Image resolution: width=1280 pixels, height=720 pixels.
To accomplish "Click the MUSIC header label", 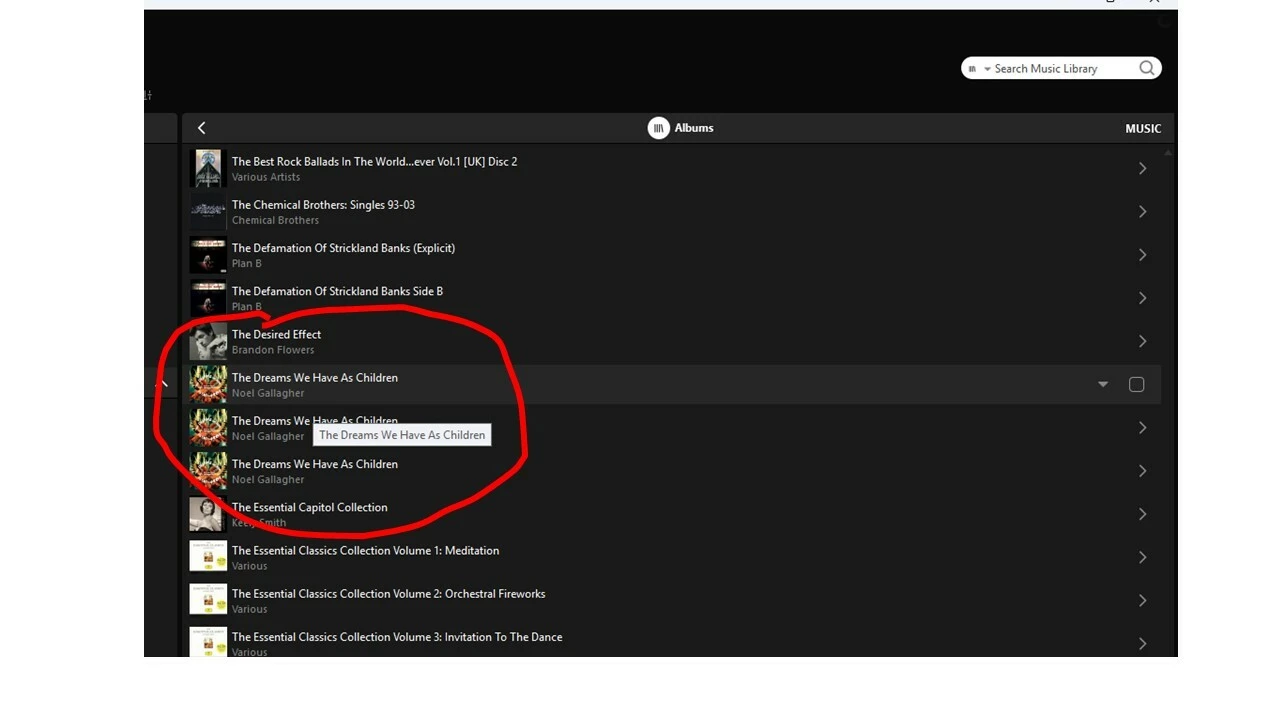I will (x=1143, y=128).
